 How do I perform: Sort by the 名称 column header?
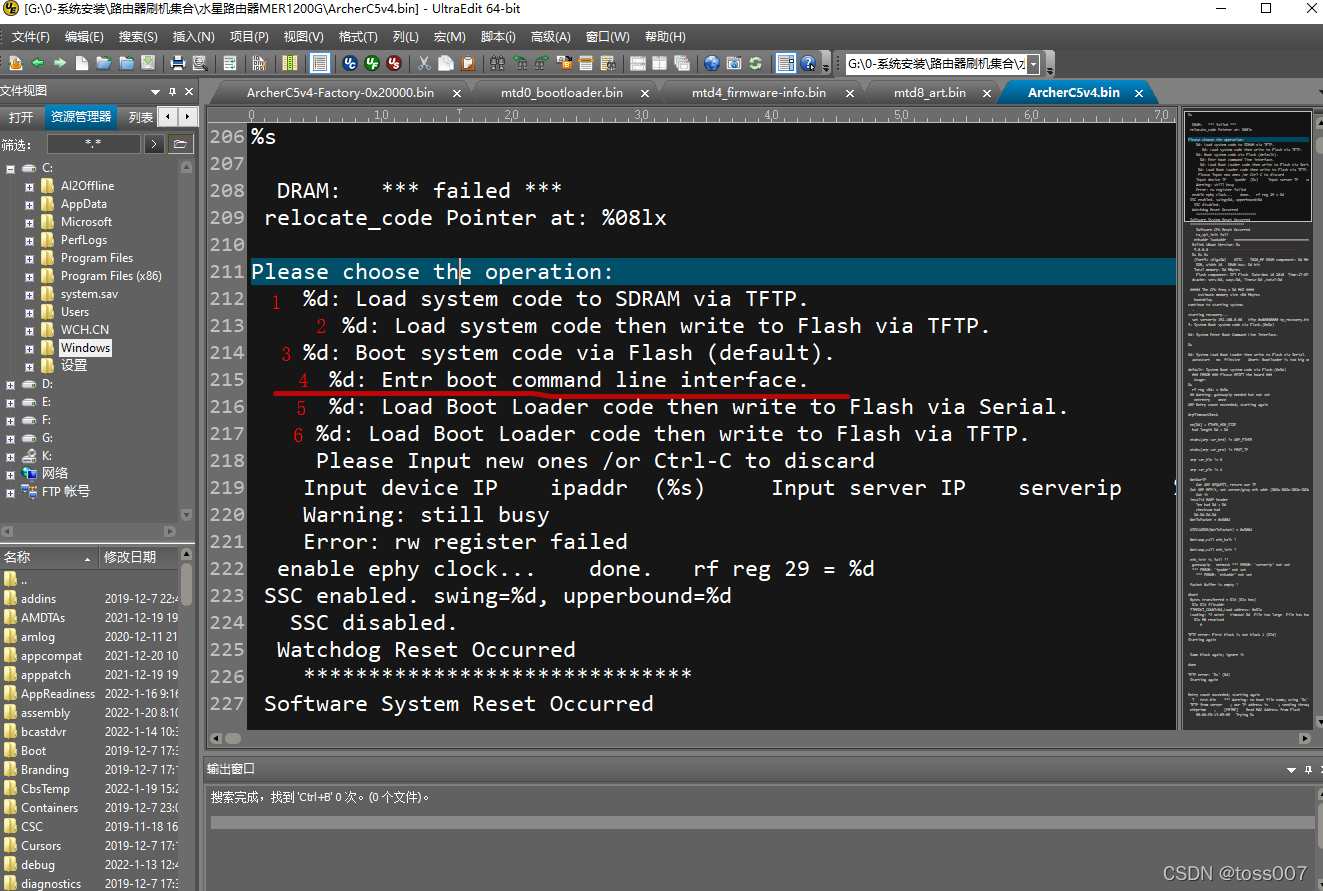pos(49,557)
